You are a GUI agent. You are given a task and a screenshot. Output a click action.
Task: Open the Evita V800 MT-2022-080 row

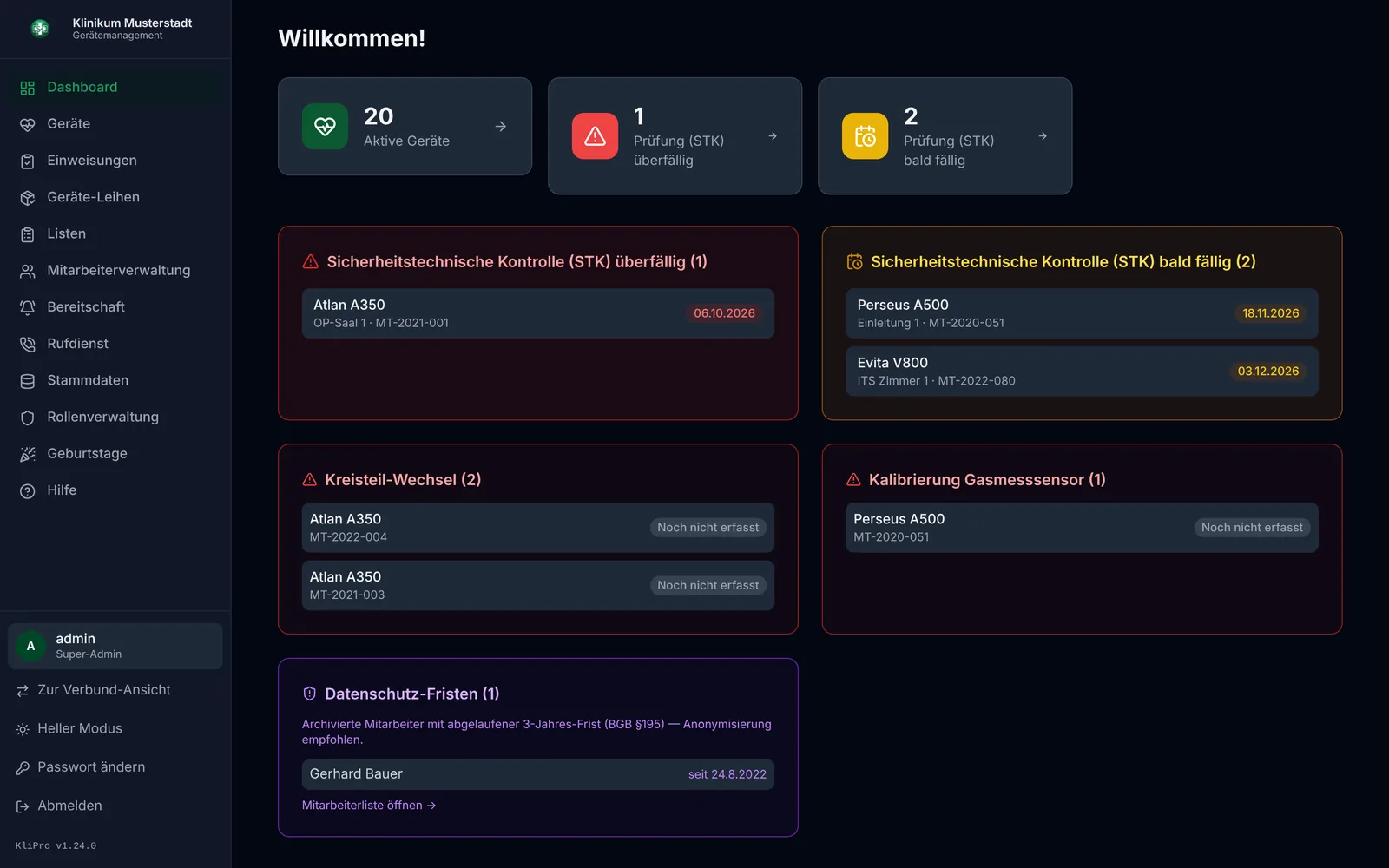[x=1082, y=372]
